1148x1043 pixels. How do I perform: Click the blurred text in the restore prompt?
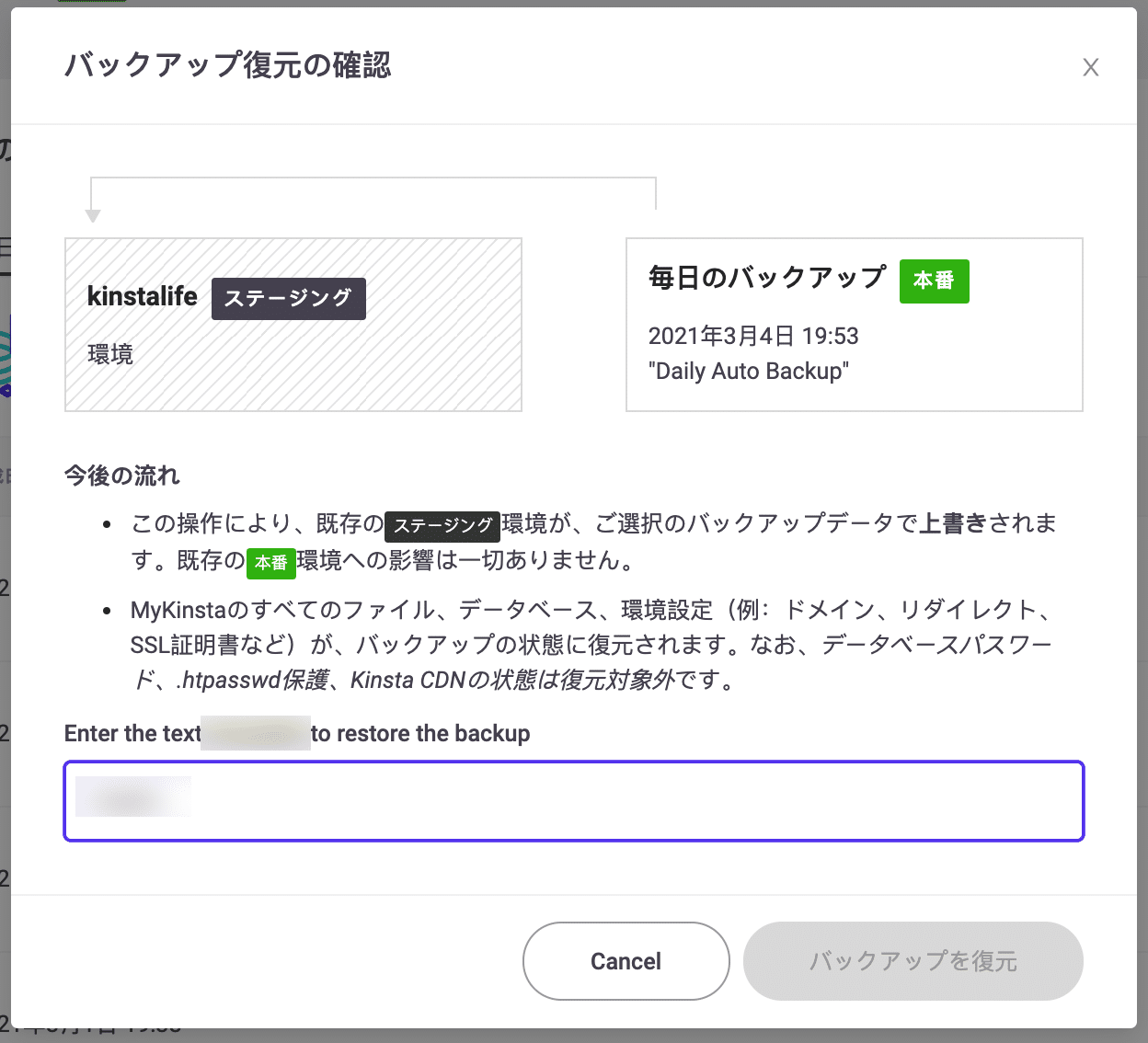coord(255,733)
